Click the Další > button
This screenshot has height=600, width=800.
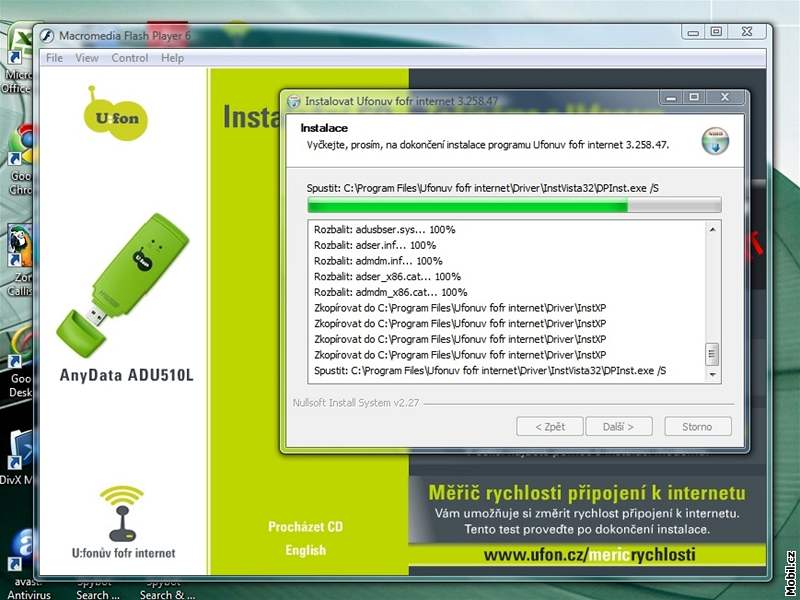tap(619, 427)
